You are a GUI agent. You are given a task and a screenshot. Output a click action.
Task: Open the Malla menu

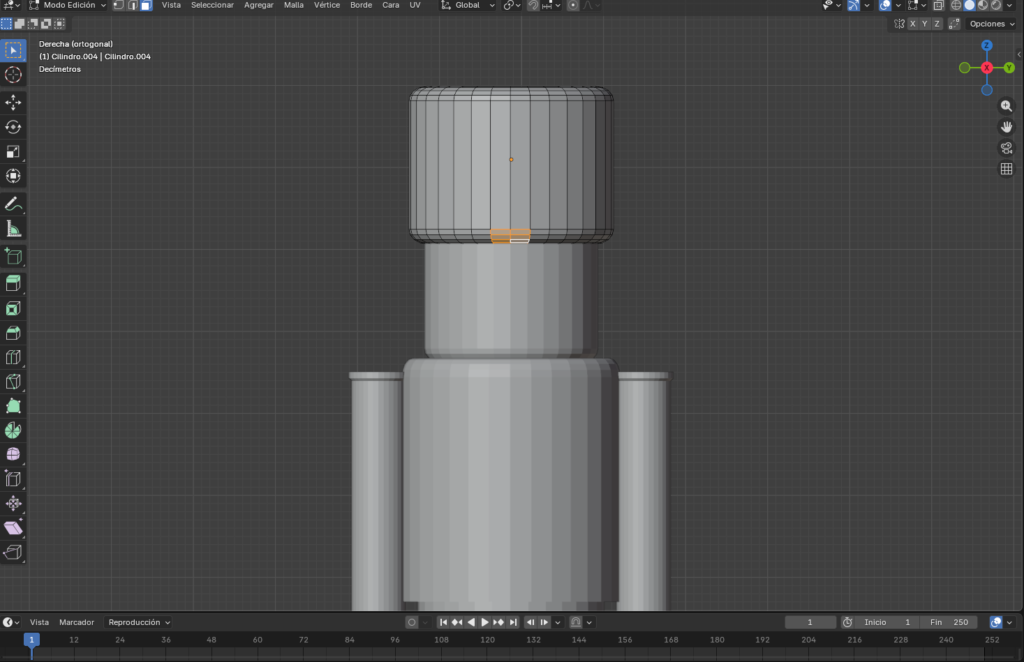294,5
